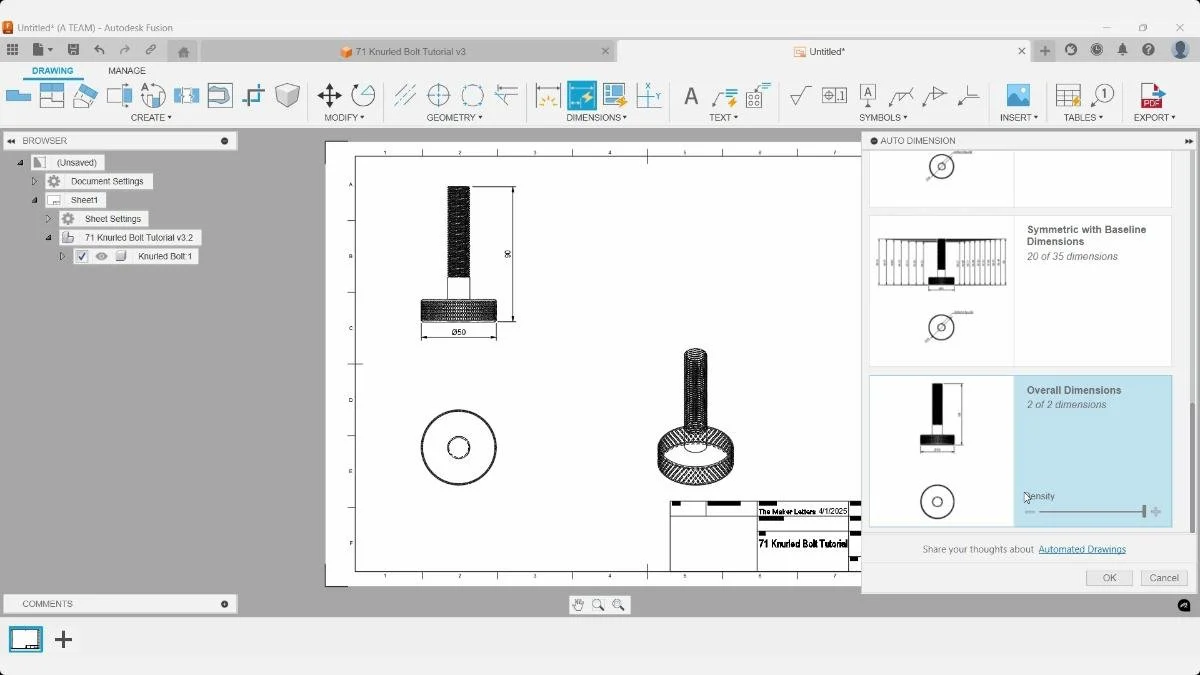Image resolution: width=1200 pixels, height=675 pixels.
Task: Open the INSERT dropdown menu
Action: (x=1019, y=118)
